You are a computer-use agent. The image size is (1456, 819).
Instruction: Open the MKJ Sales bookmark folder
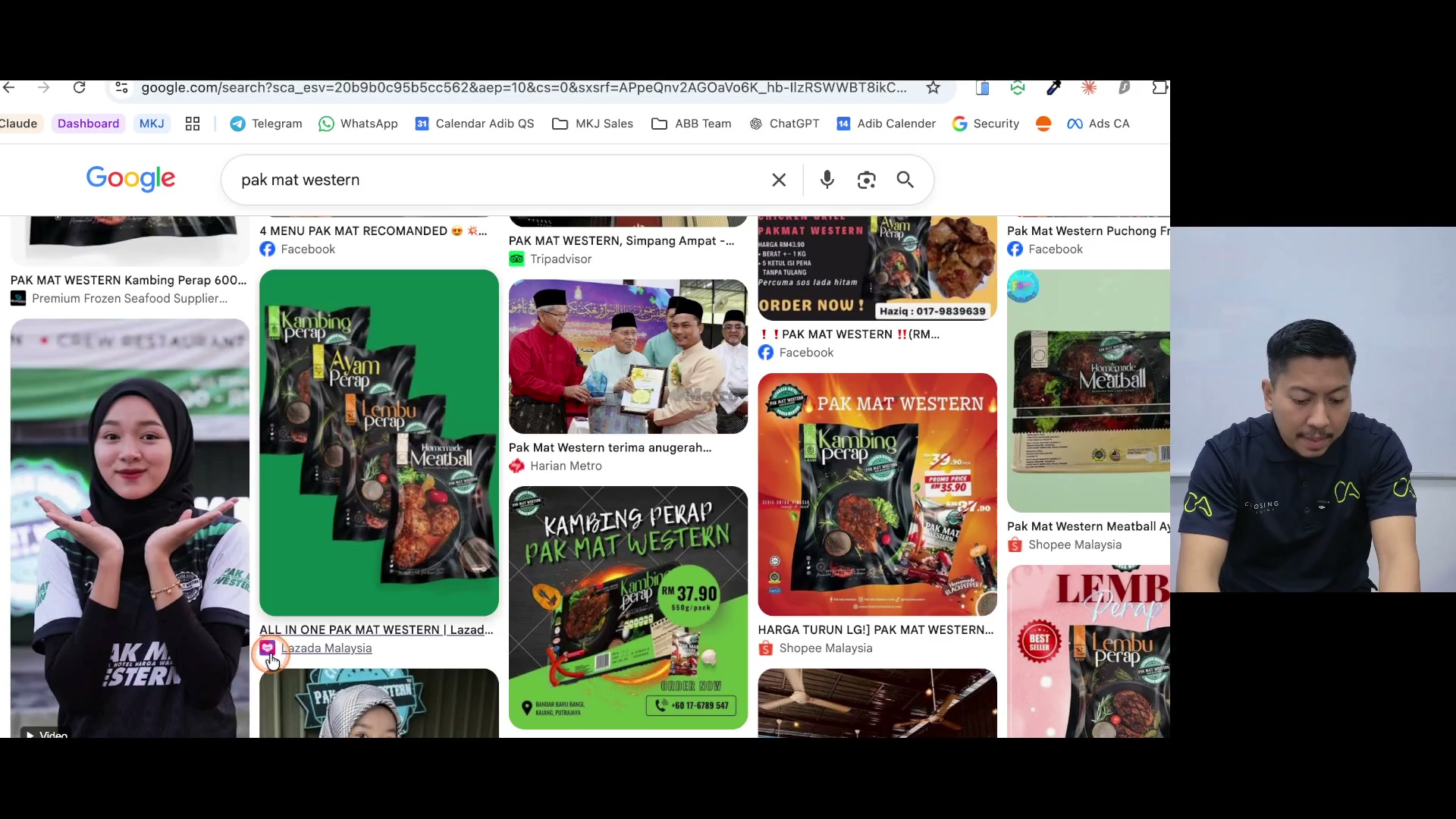(593, 124)
